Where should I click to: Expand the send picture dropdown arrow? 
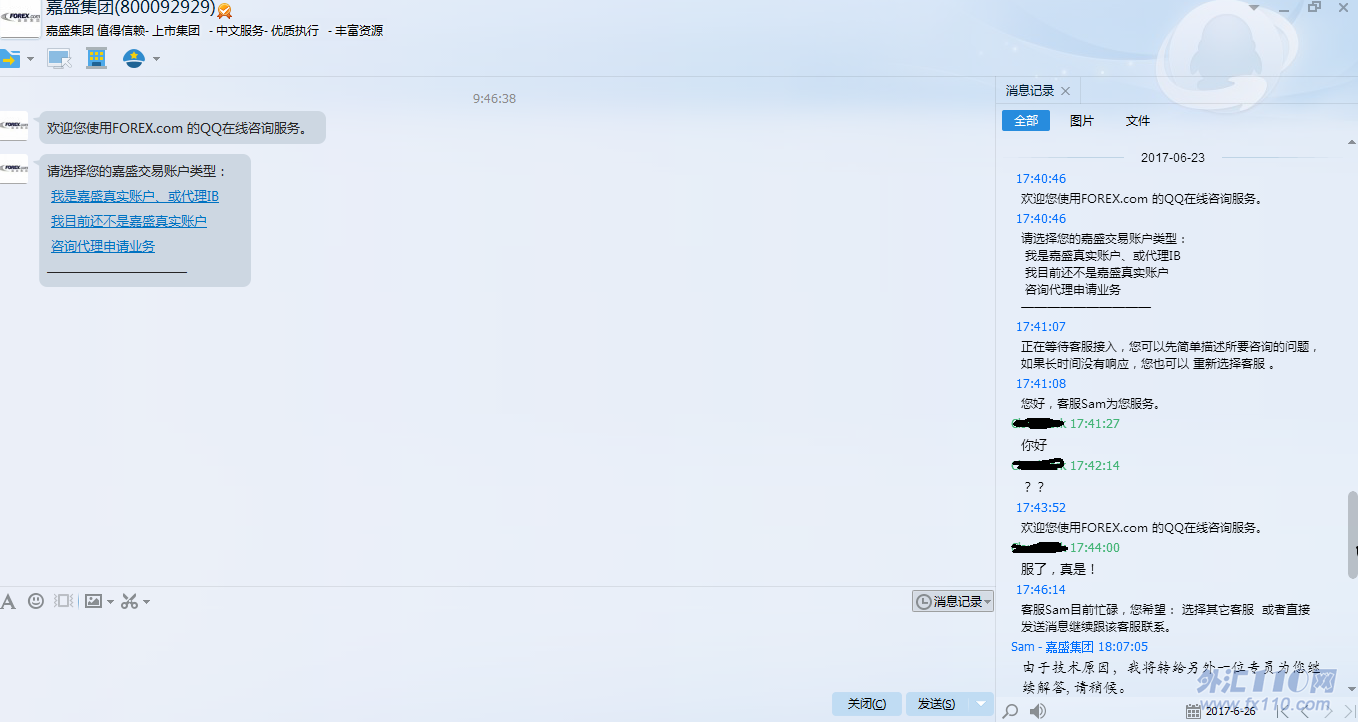[x=110, y=602]
